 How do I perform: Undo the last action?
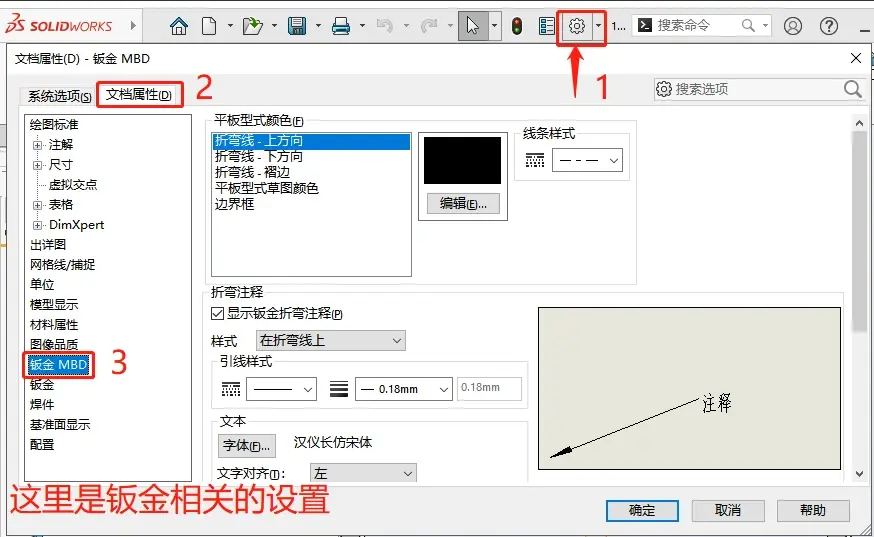[385, 26]
